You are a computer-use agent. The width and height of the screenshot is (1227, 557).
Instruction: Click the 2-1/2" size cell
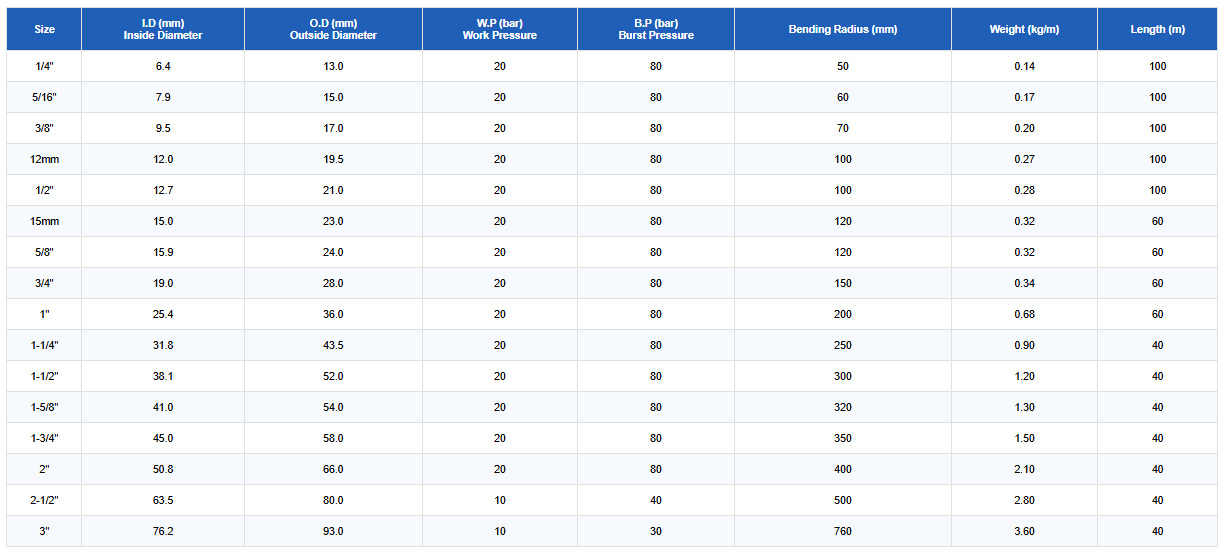pos(44,500)
